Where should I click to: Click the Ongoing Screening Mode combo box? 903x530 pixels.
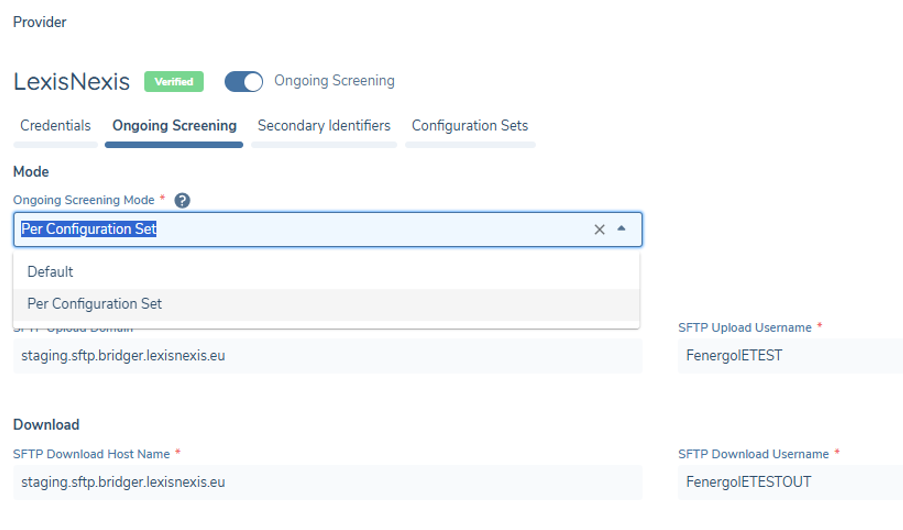click(327, 229)
